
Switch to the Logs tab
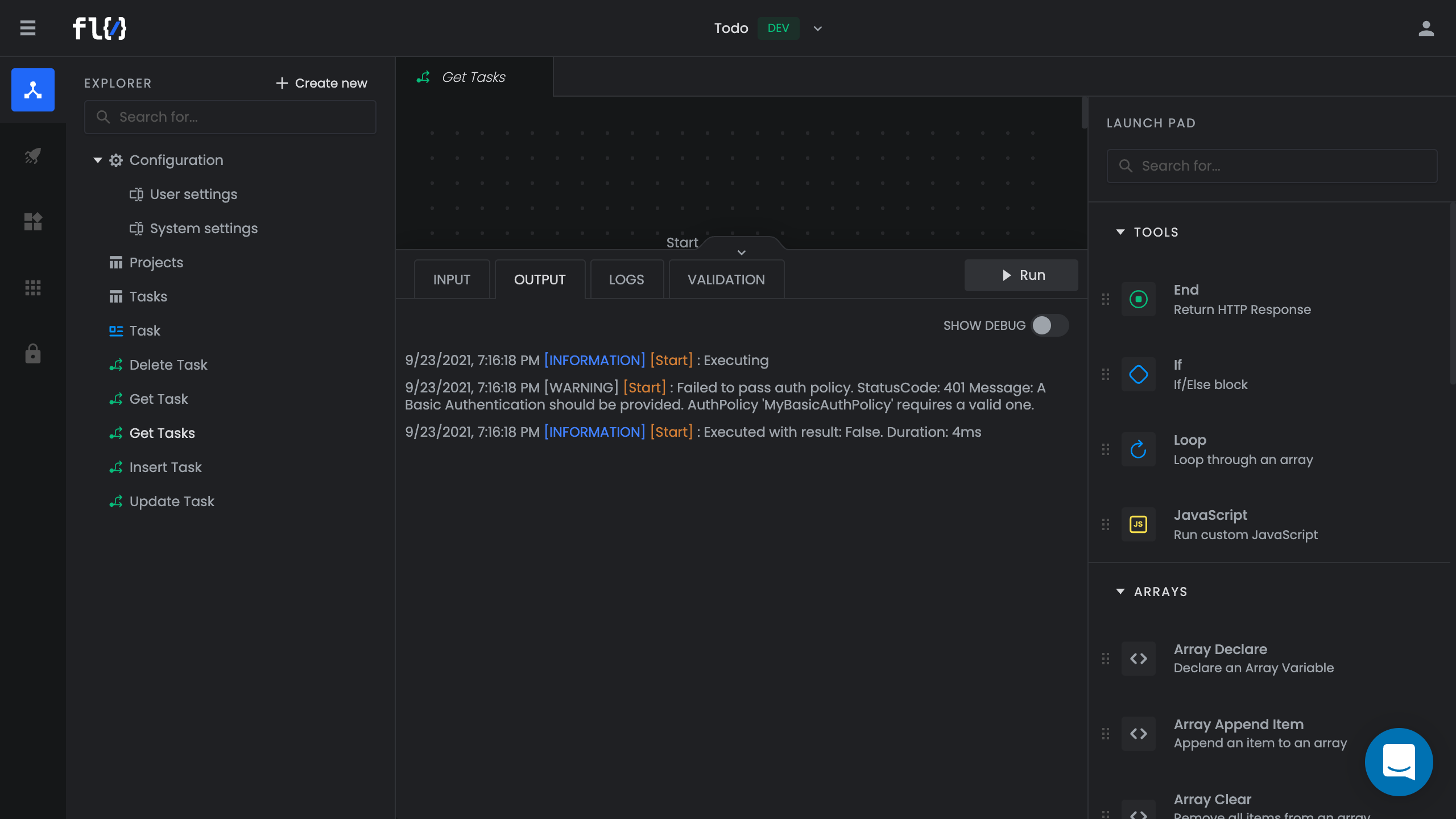tap(626, 279)
